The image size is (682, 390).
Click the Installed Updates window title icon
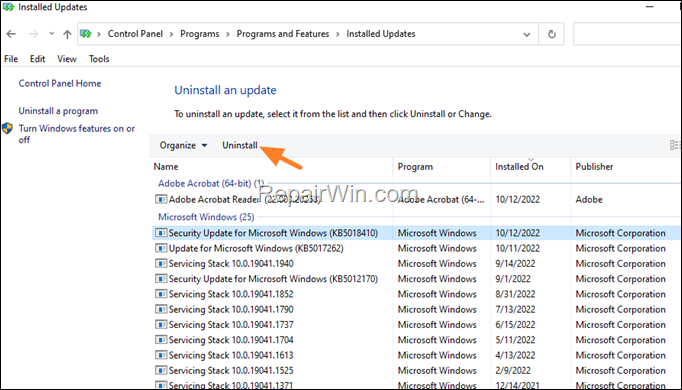8,7
